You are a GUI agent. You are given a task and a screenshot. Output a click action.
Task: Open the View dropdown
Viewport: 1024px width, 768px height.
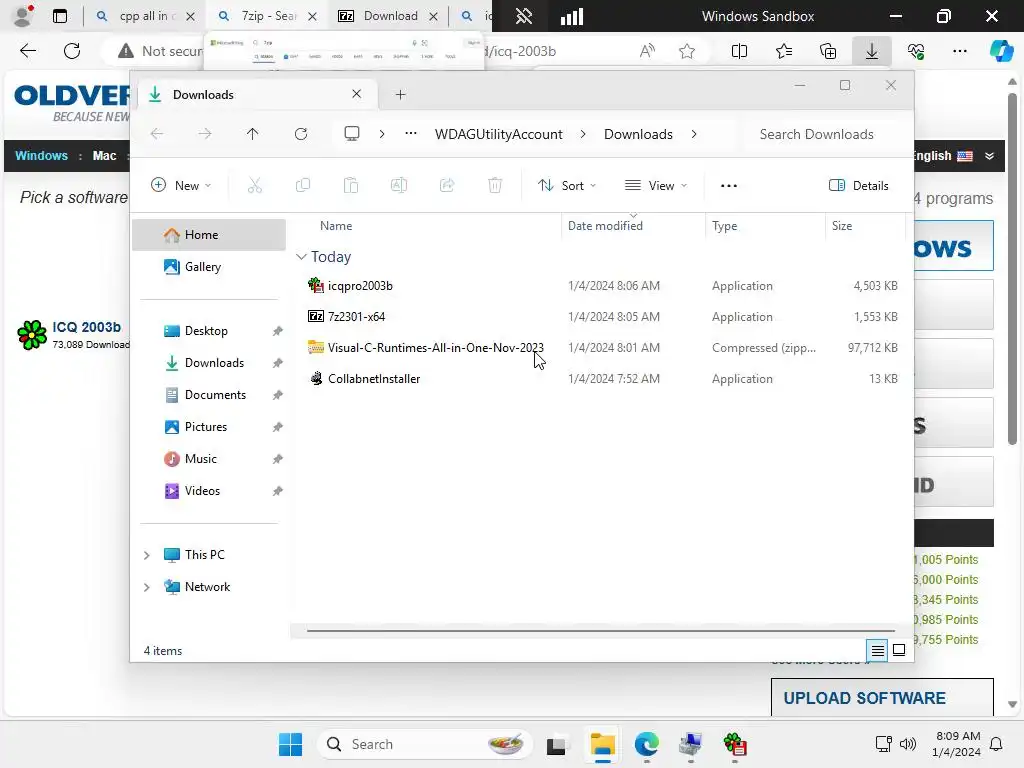(656, 185)
